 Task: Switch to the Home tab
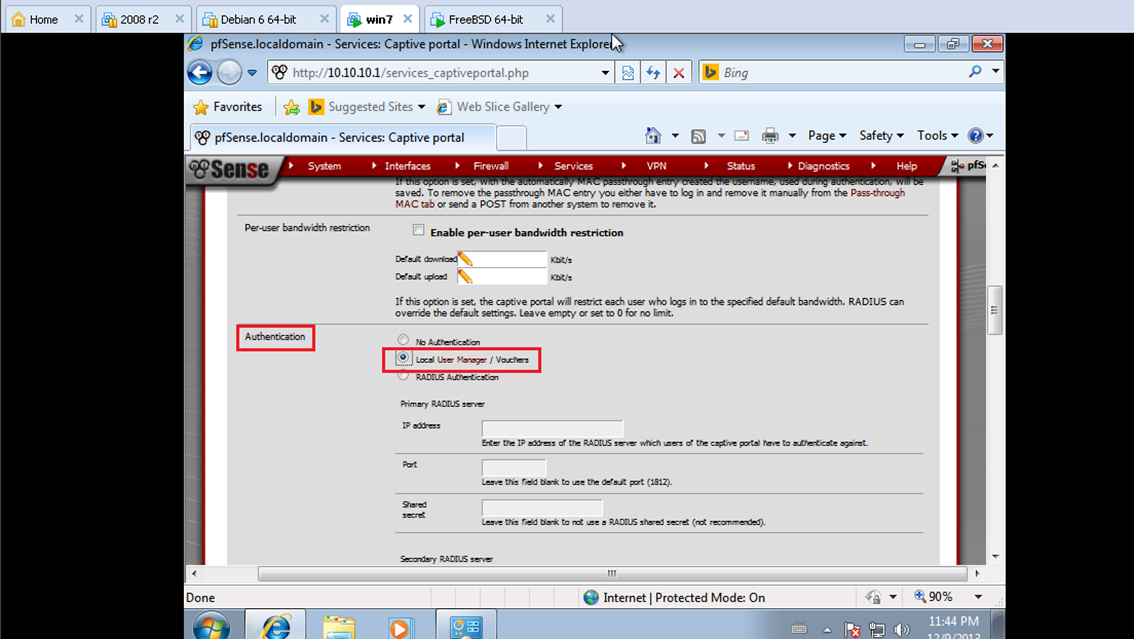pyautogui.click(x=48, y=20)
